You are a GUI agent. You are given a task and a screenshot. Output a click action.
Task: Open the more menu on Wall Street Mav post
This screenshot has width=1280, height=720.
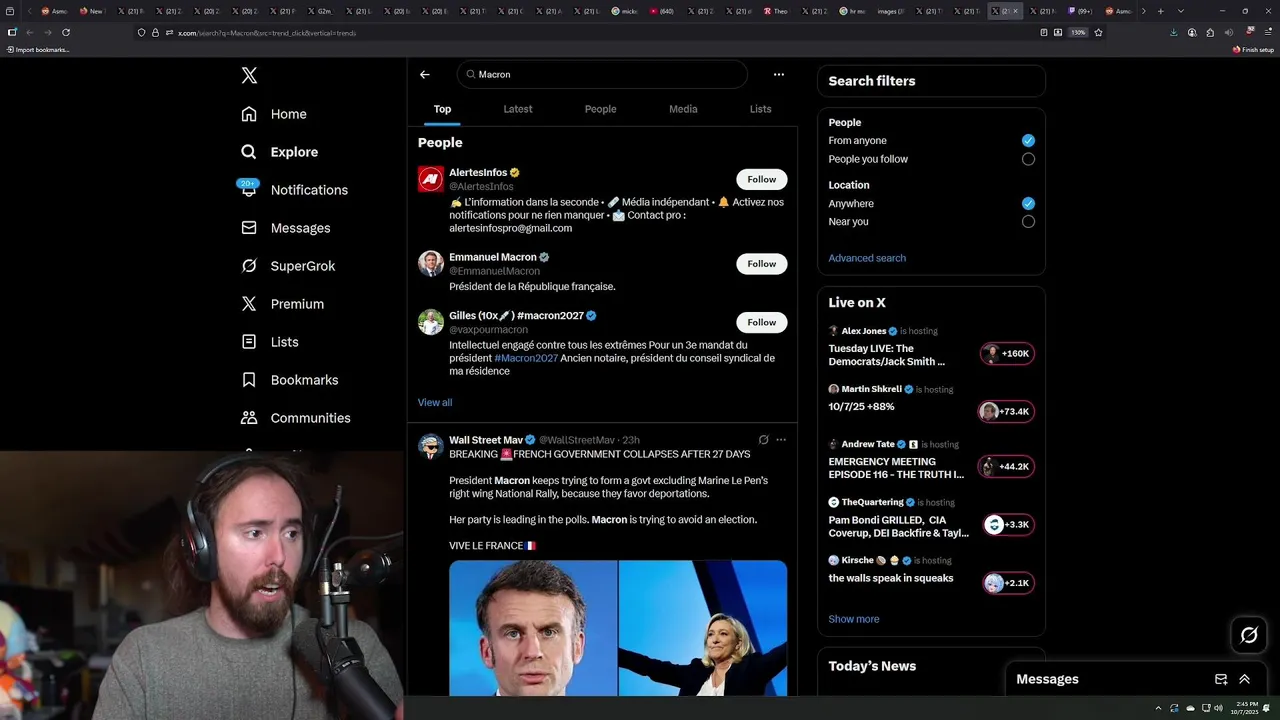pyautogui.click(x=781, y=440)
